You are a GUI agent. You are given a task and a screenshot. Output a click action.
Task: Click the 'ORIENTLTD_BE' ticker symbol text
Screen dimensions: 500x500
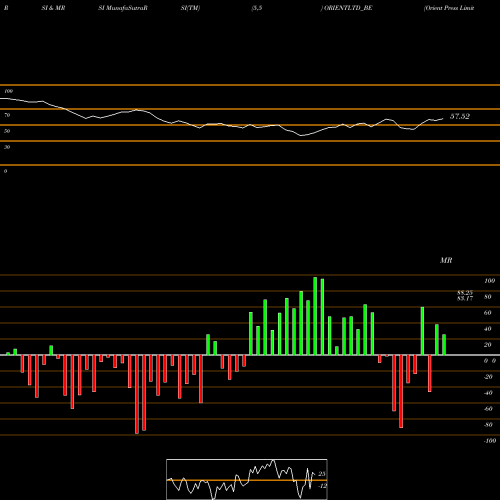click(x=348, y=8)
